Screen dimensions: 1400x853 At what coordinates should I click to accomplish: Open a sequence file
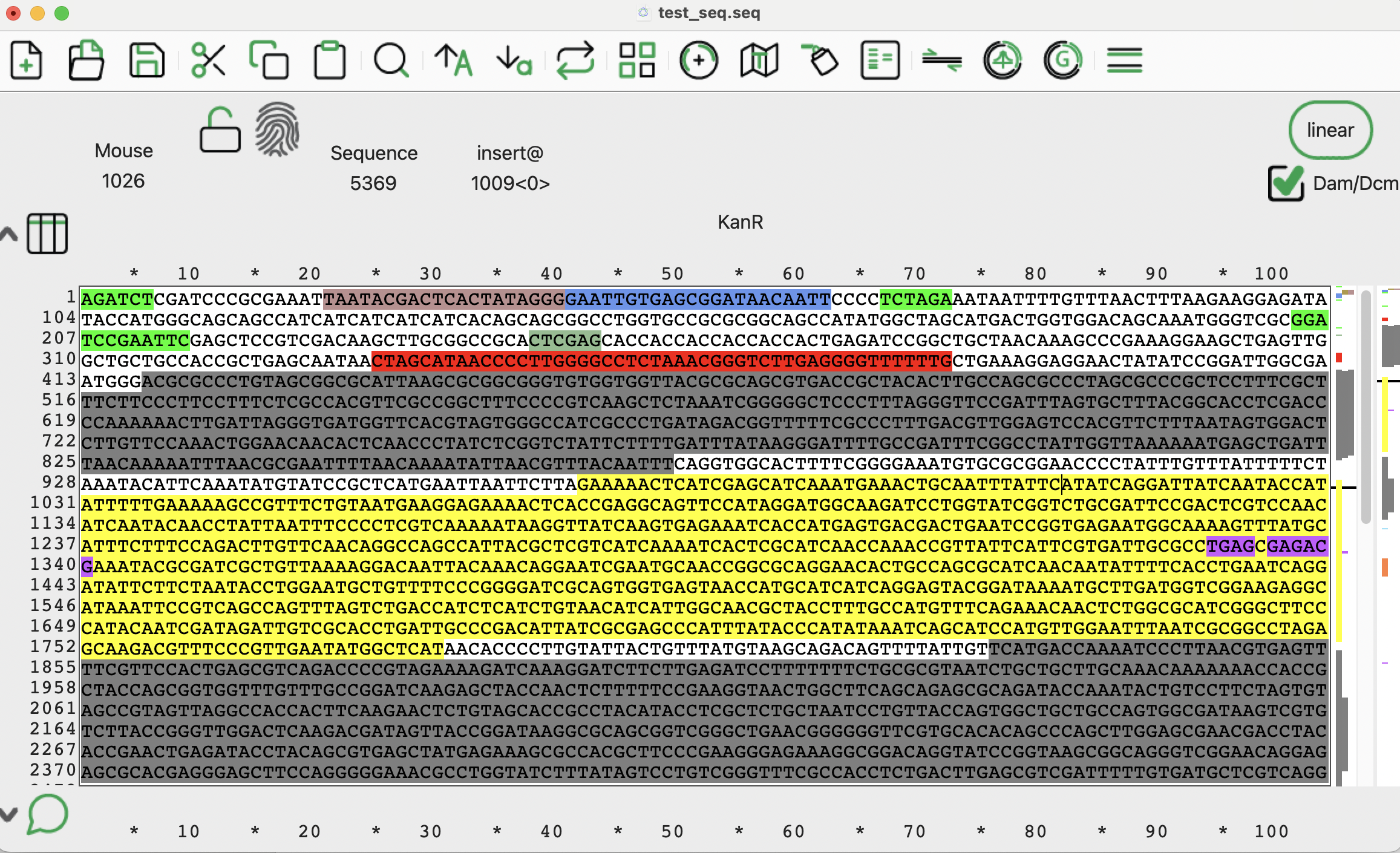pos(86,60)
